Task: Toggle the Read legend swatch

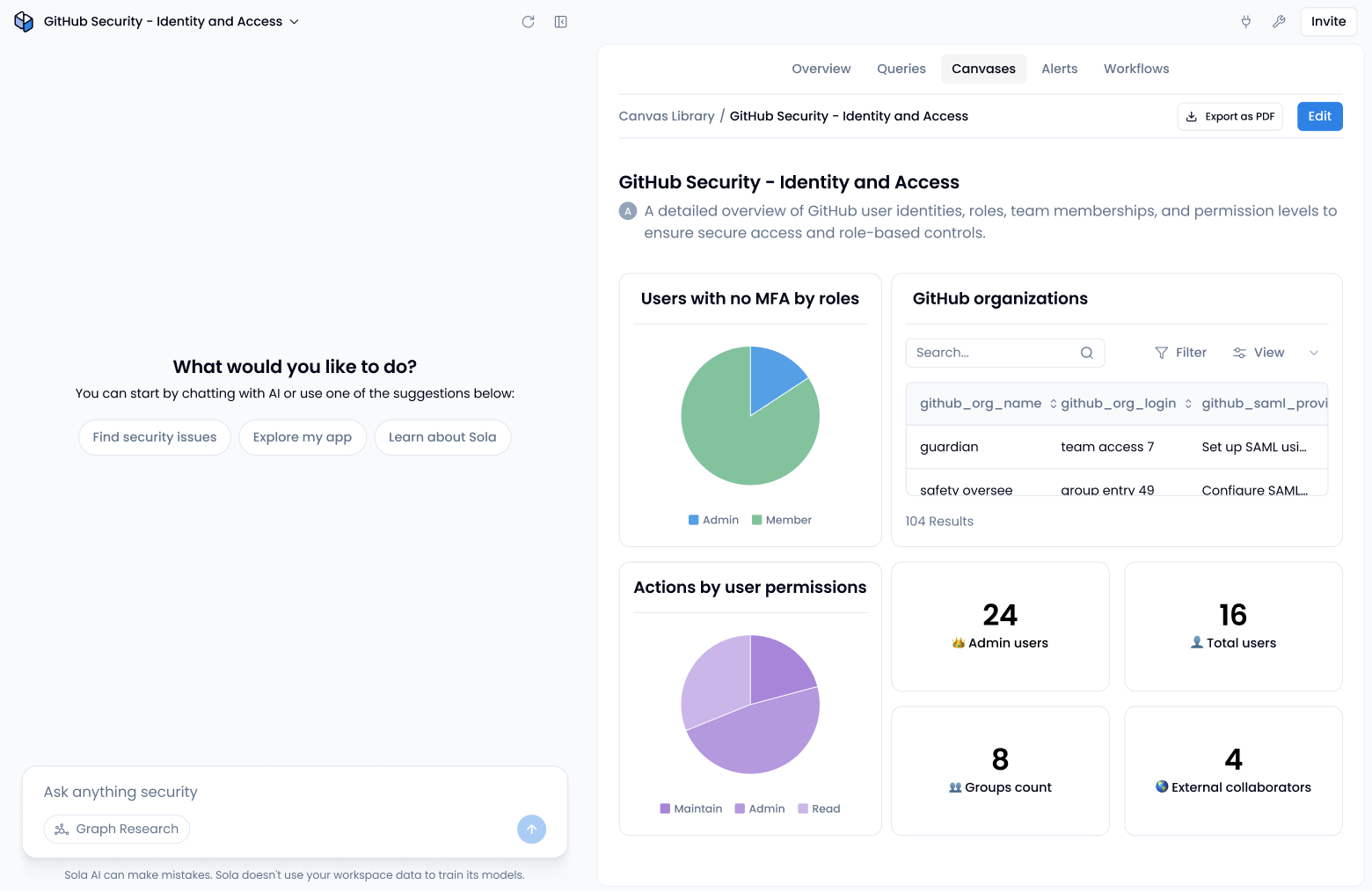Action: [803, 808]
